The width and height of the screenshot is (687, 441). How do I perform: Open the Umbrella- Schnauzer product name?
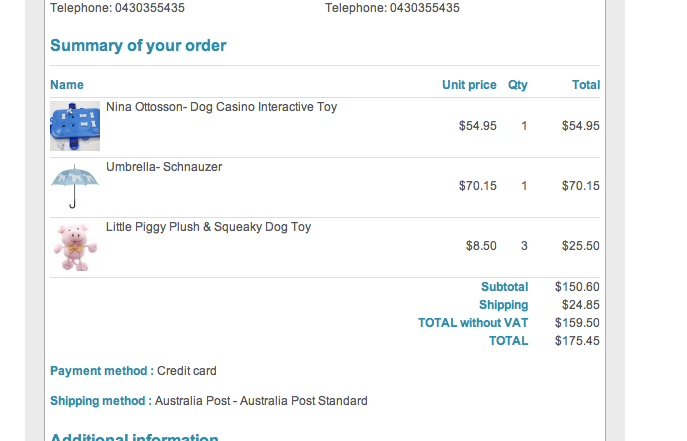click(x=164, y=167)
